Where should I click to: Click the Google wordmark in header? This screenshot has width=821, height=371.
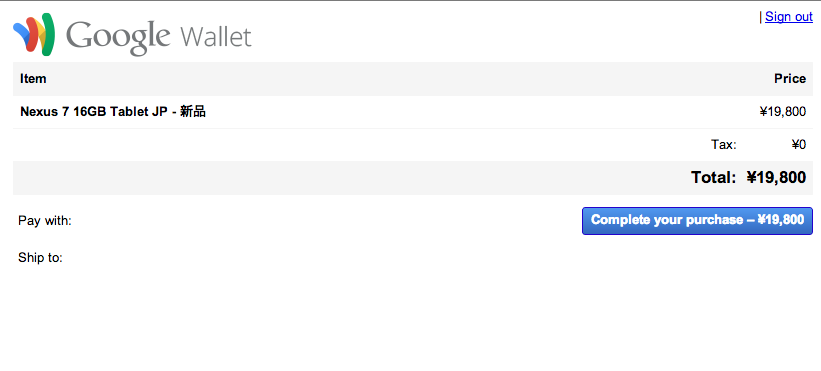[118, 37]
